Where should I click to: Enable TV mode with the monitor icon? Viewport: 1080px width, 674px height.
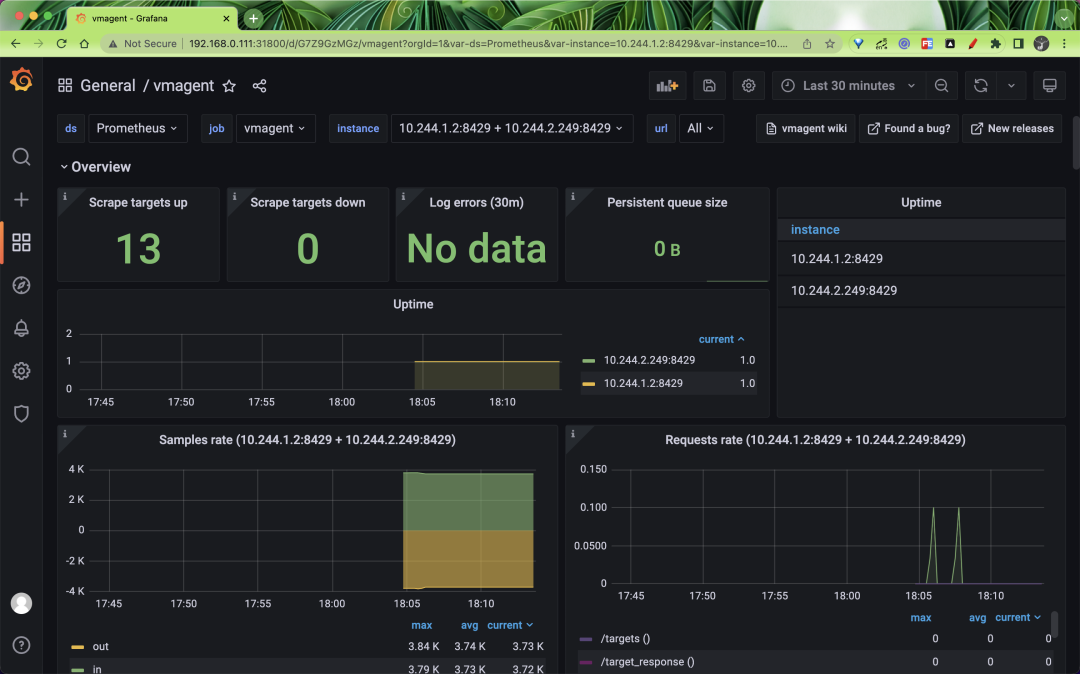tap(1049, 85)
